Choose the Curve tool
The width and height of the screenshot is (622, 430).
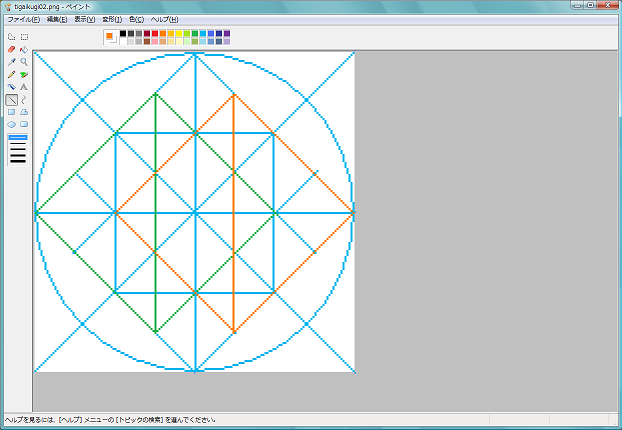(x=24, y=100)
